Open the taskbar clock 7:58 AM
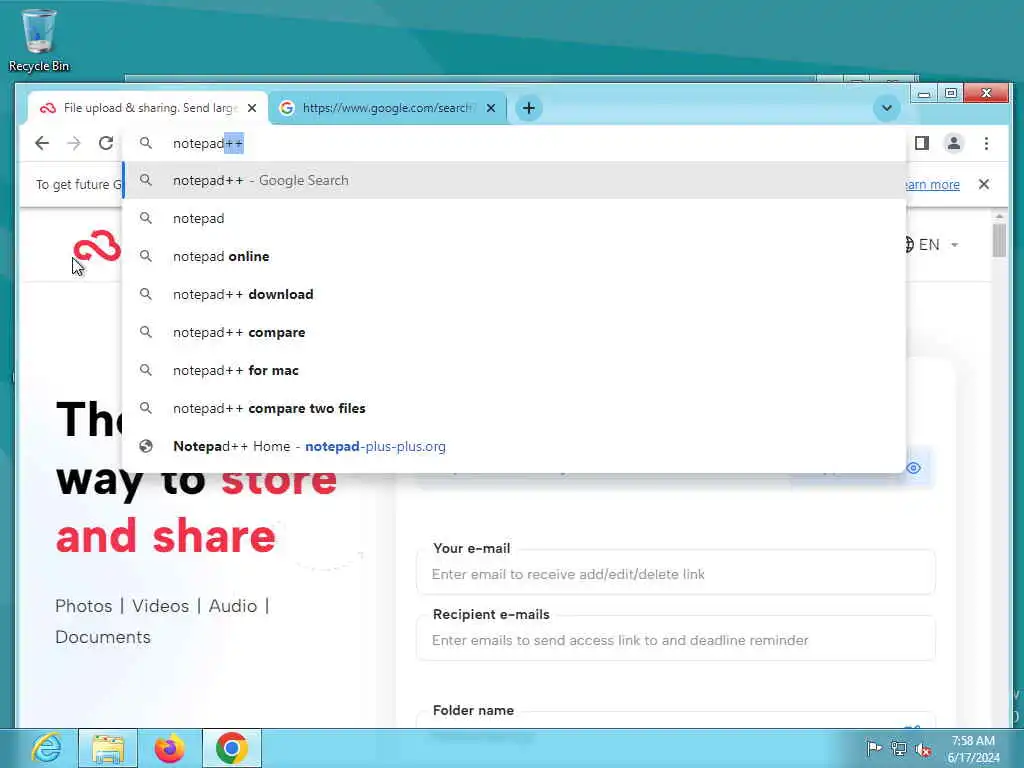 tap(973, 748)
